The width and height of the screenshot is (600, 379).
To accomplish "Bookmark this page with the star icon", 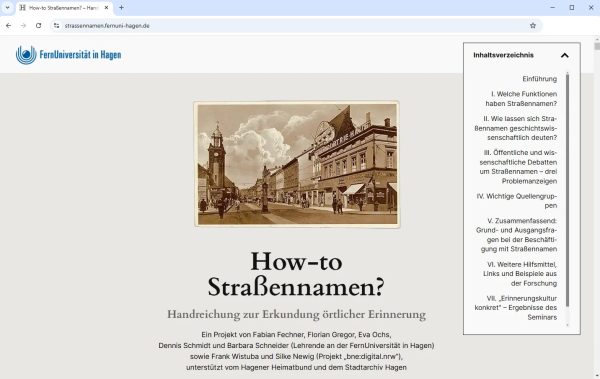I will coord(533,26).
